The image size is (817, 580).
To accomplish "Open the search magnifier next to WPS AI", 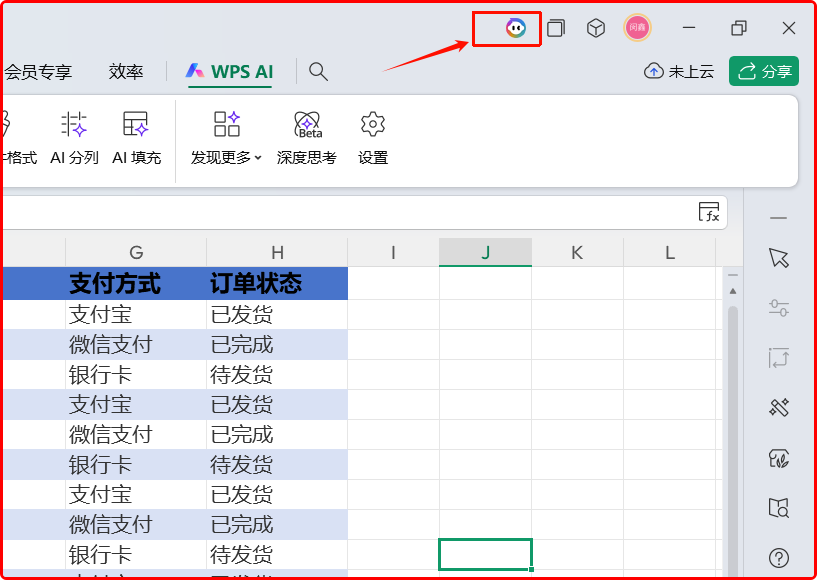I will click(318, 71).
